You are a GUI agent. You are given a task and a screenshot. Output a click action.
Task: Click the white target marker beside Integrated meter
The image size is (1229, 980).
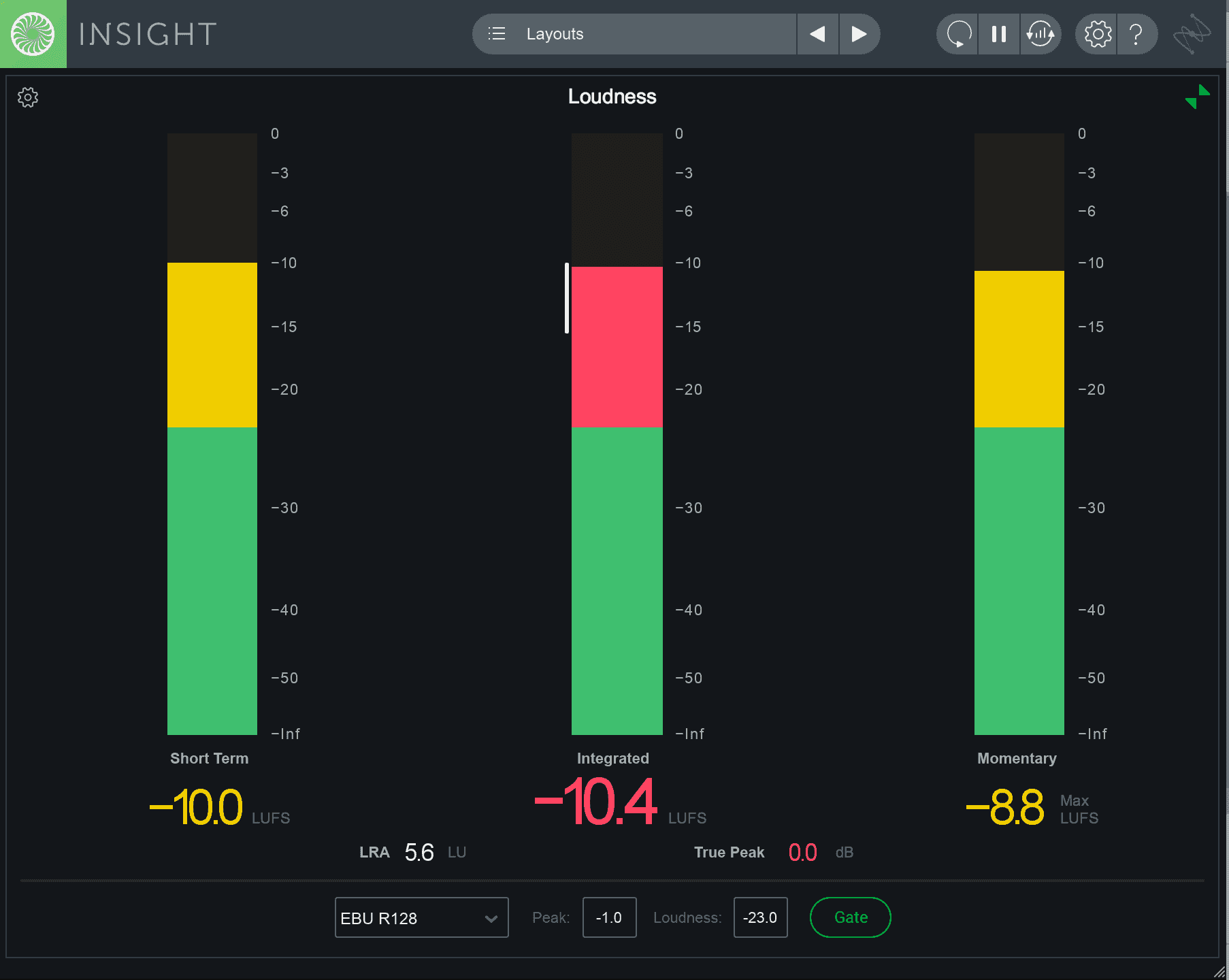tap(567, 298)
